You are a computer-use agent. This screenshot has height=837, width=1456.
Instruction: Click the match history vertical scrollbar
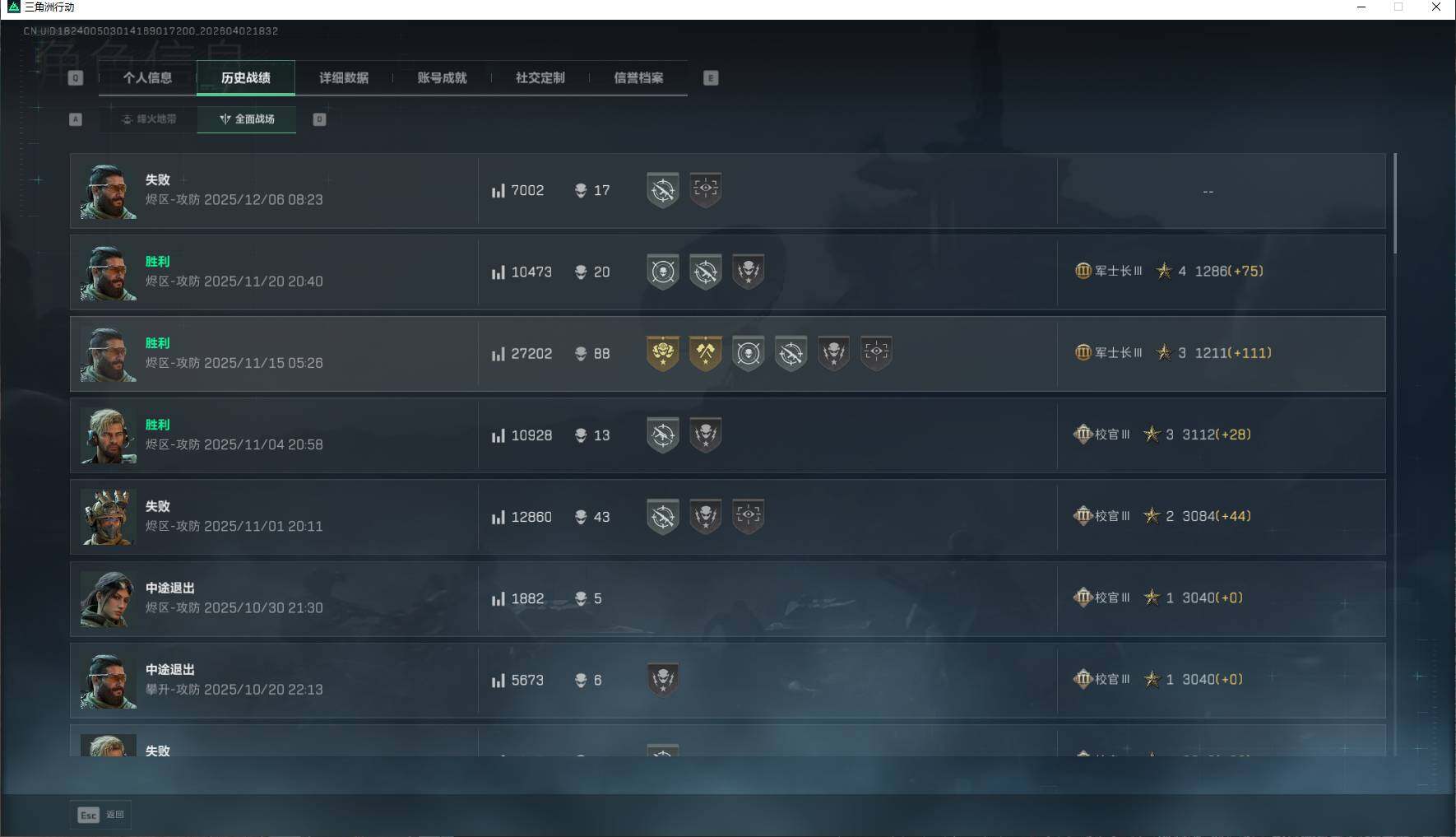tap(1395, 203)
